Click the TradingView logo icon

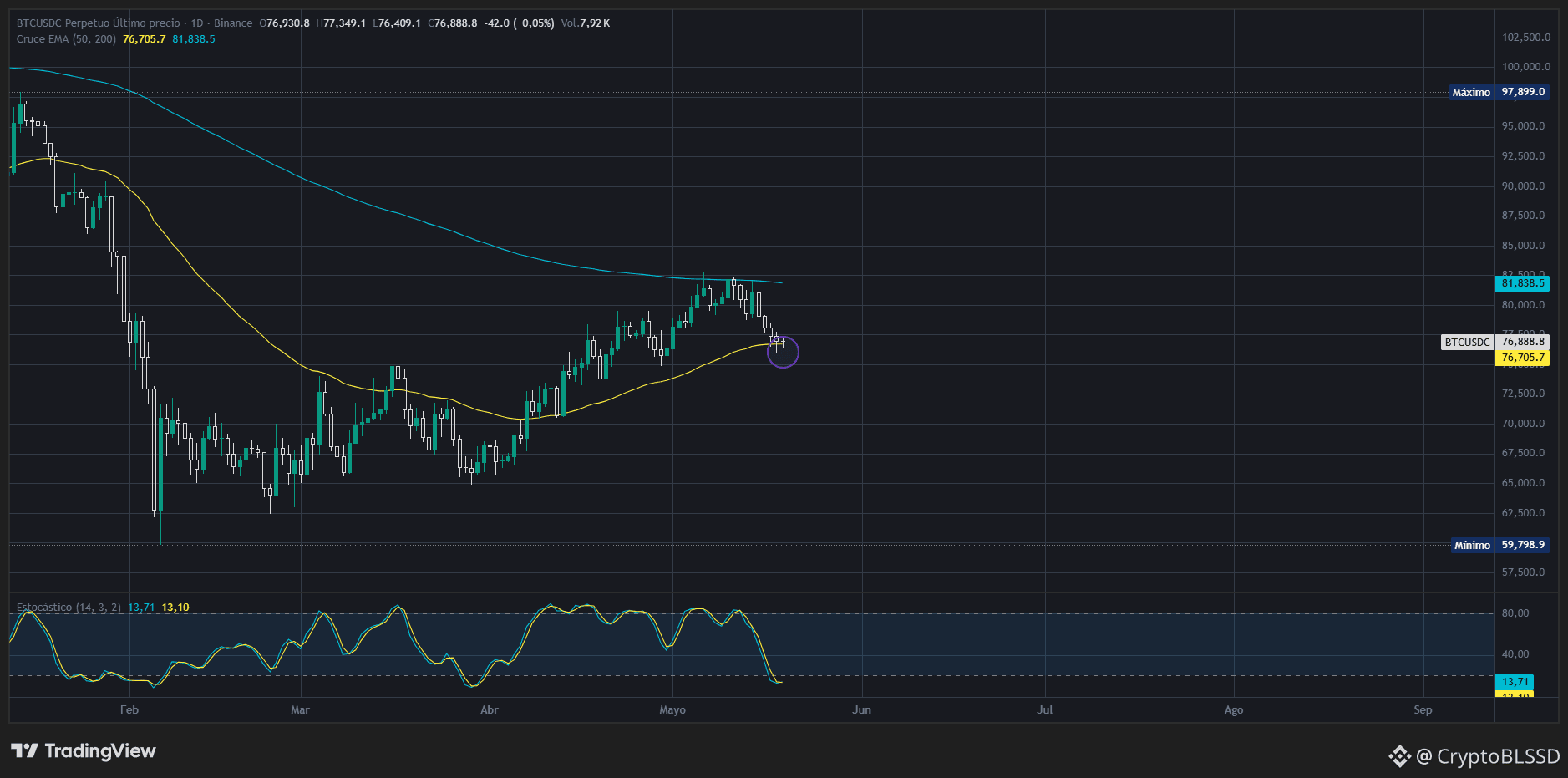coord(24,750)
